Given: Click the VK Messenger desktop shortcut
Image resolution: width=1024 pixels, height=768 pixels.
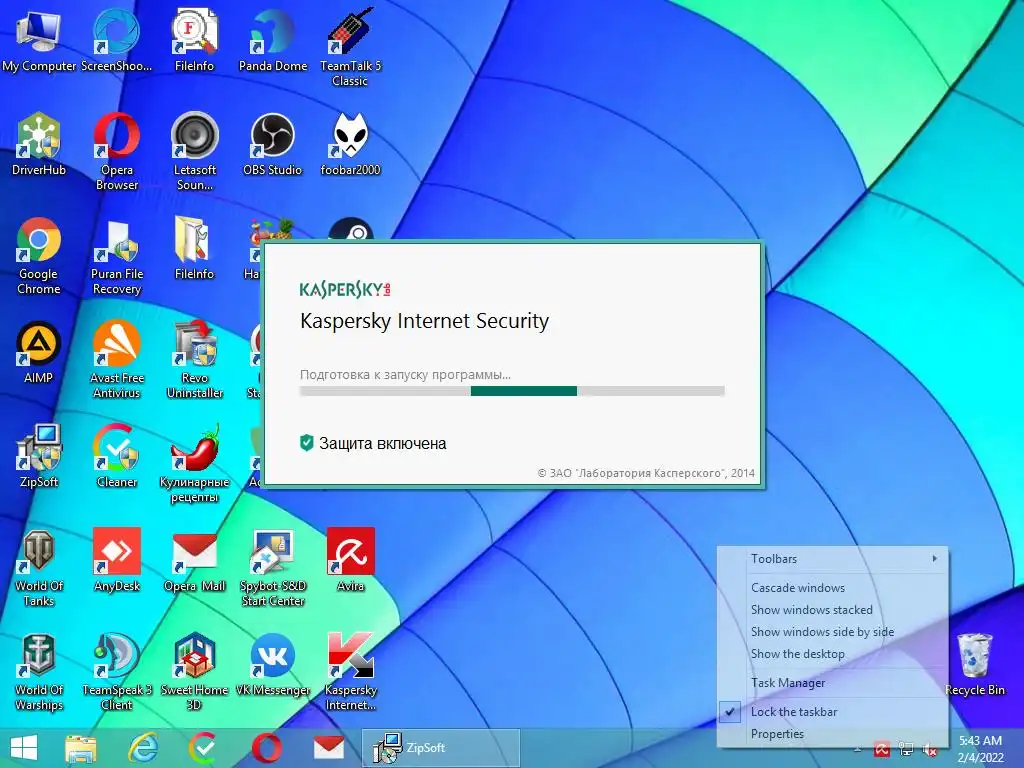Looking at the screenshot, I should [x=272, y=664].
